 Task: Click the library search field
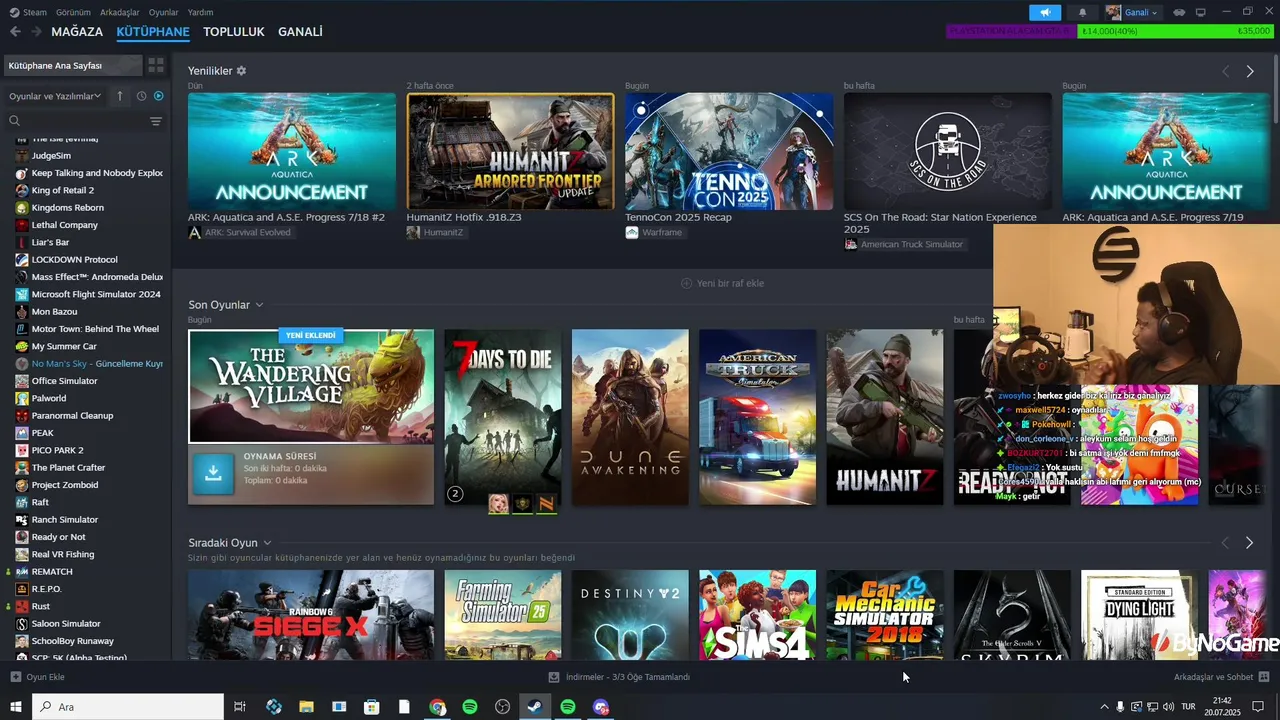point(75,121)
